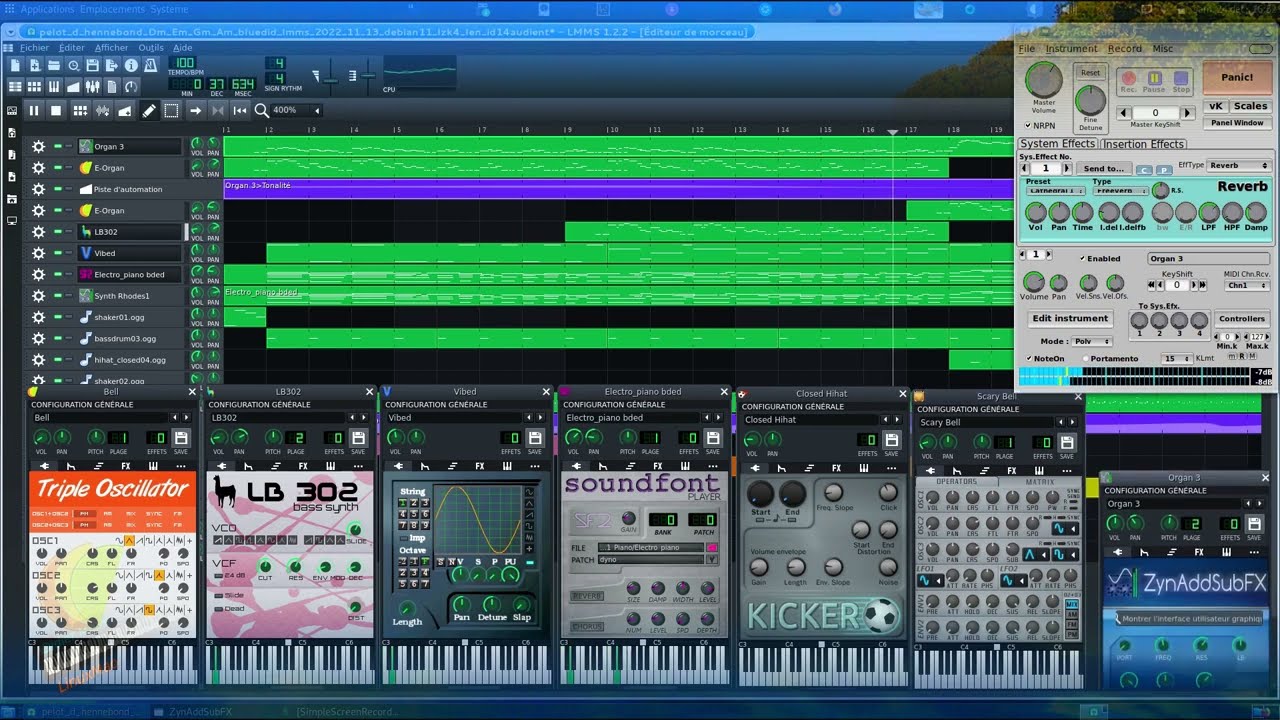The width and height of the screenshot is (1280, 720).
Task: Add a sample track in Song Editor
Action: coord(102,111)
